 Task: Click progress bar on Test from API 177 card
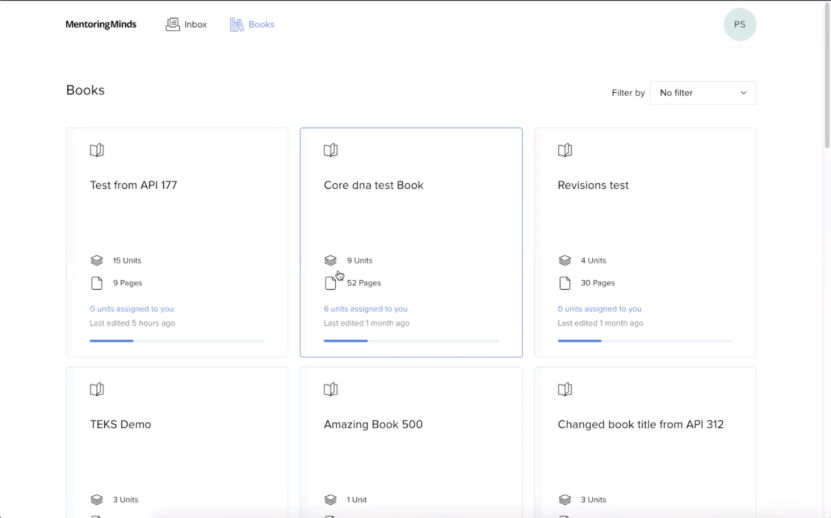tap(177, 341)
